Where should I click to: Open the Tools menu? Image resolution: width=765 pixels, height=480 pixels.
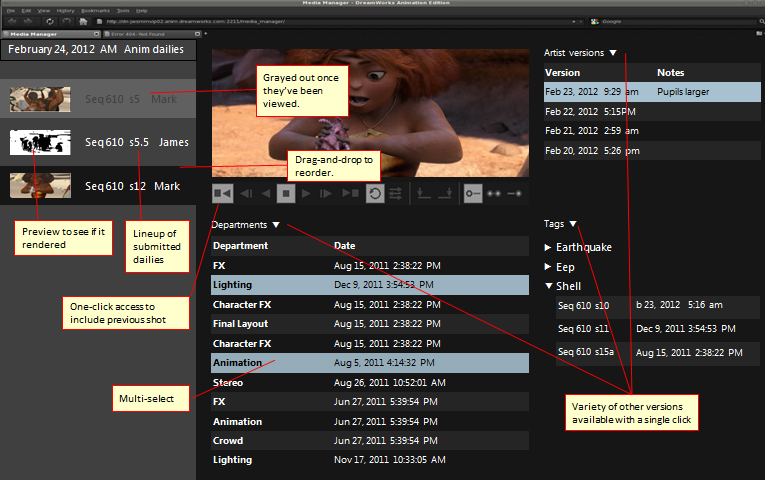(123, 11)
